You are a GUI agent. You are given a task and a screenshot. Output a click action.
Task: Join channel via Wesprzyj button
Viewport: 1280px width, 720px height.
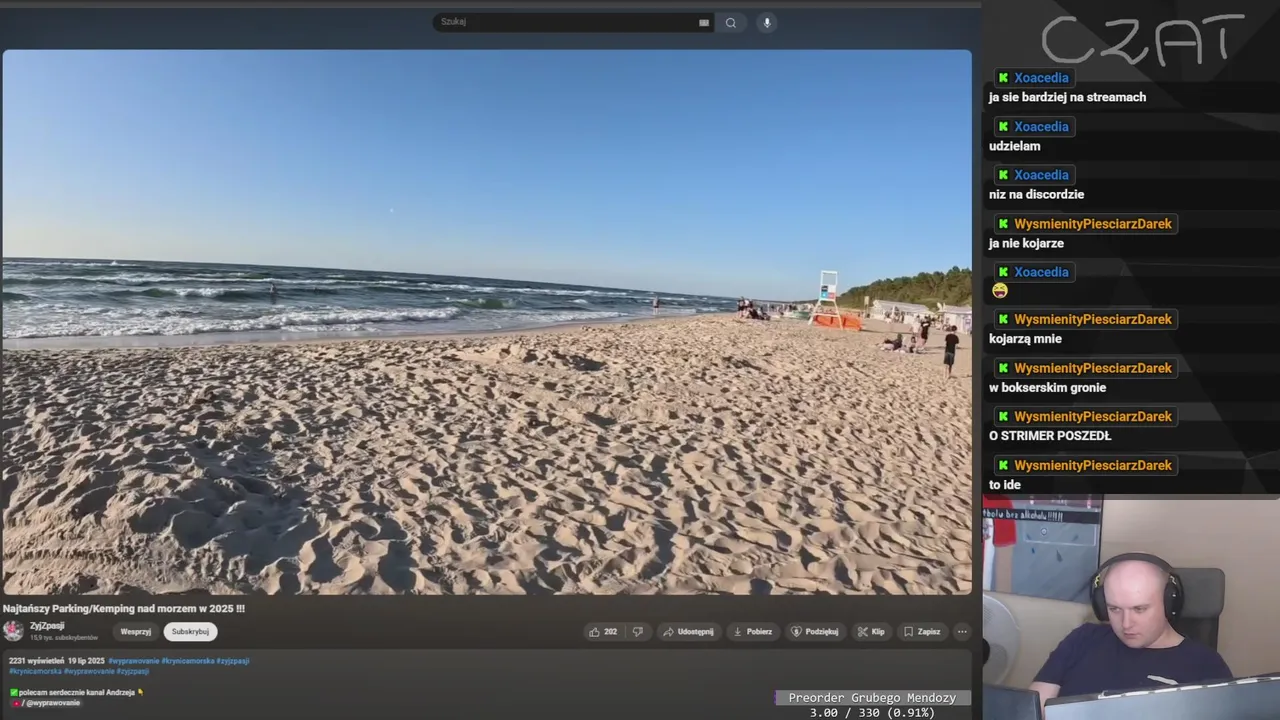pyautogui.click(x=136, y=632)
